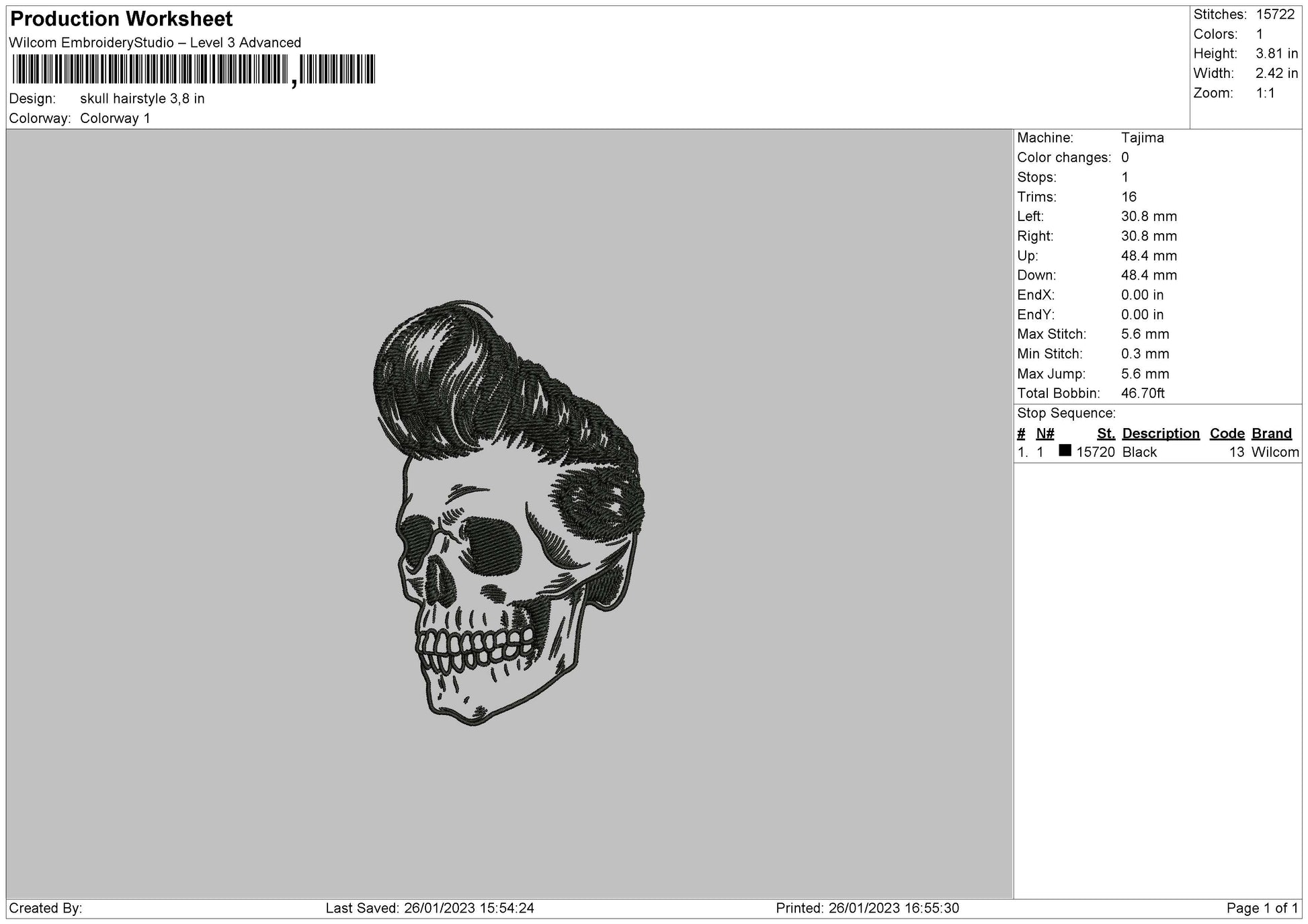1308x924 pixels.
Task: Select the design name skull hairstyle text
Action: click(142, 99)
